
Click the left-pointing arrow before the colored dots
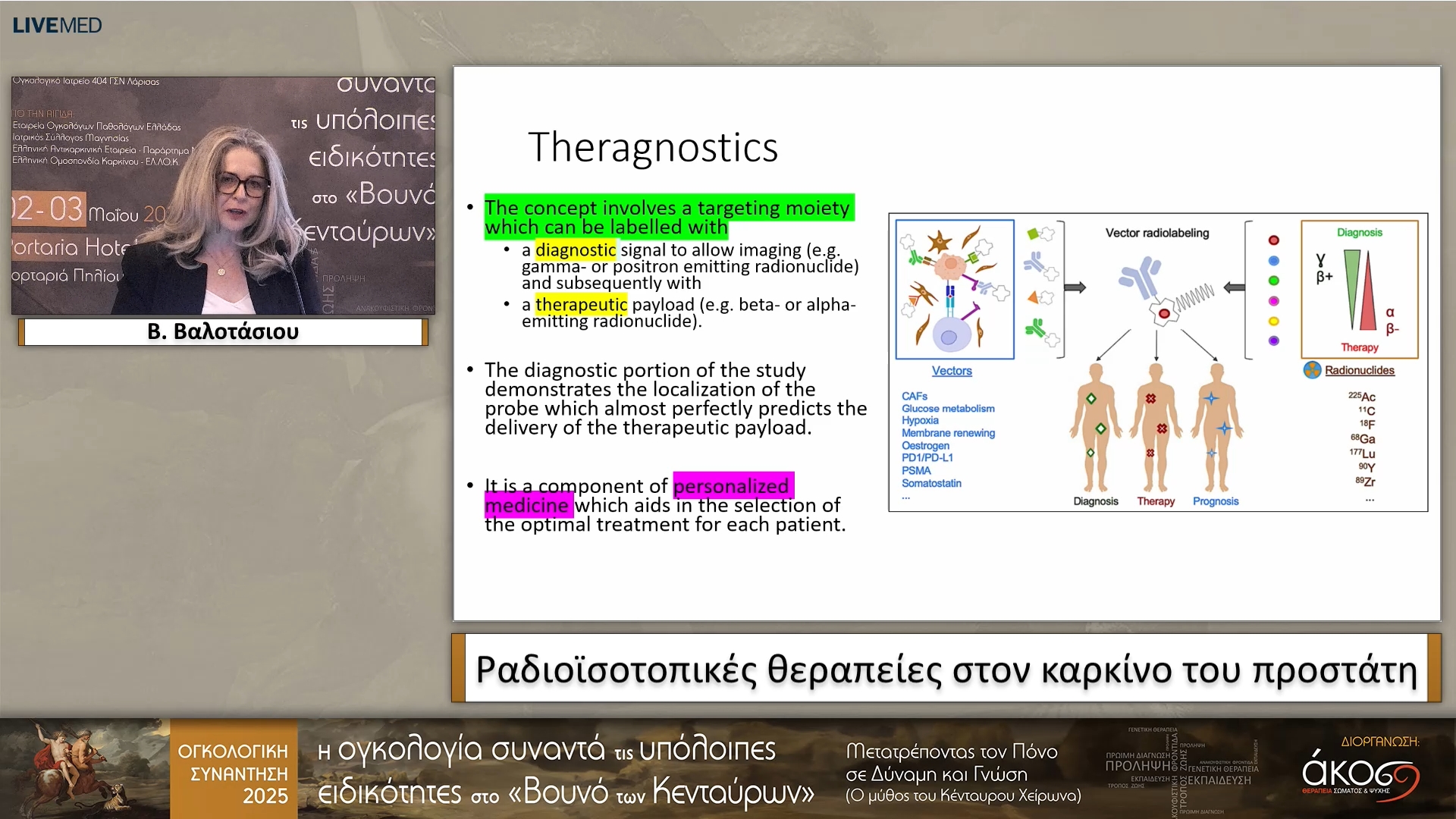coord(1235,287)
